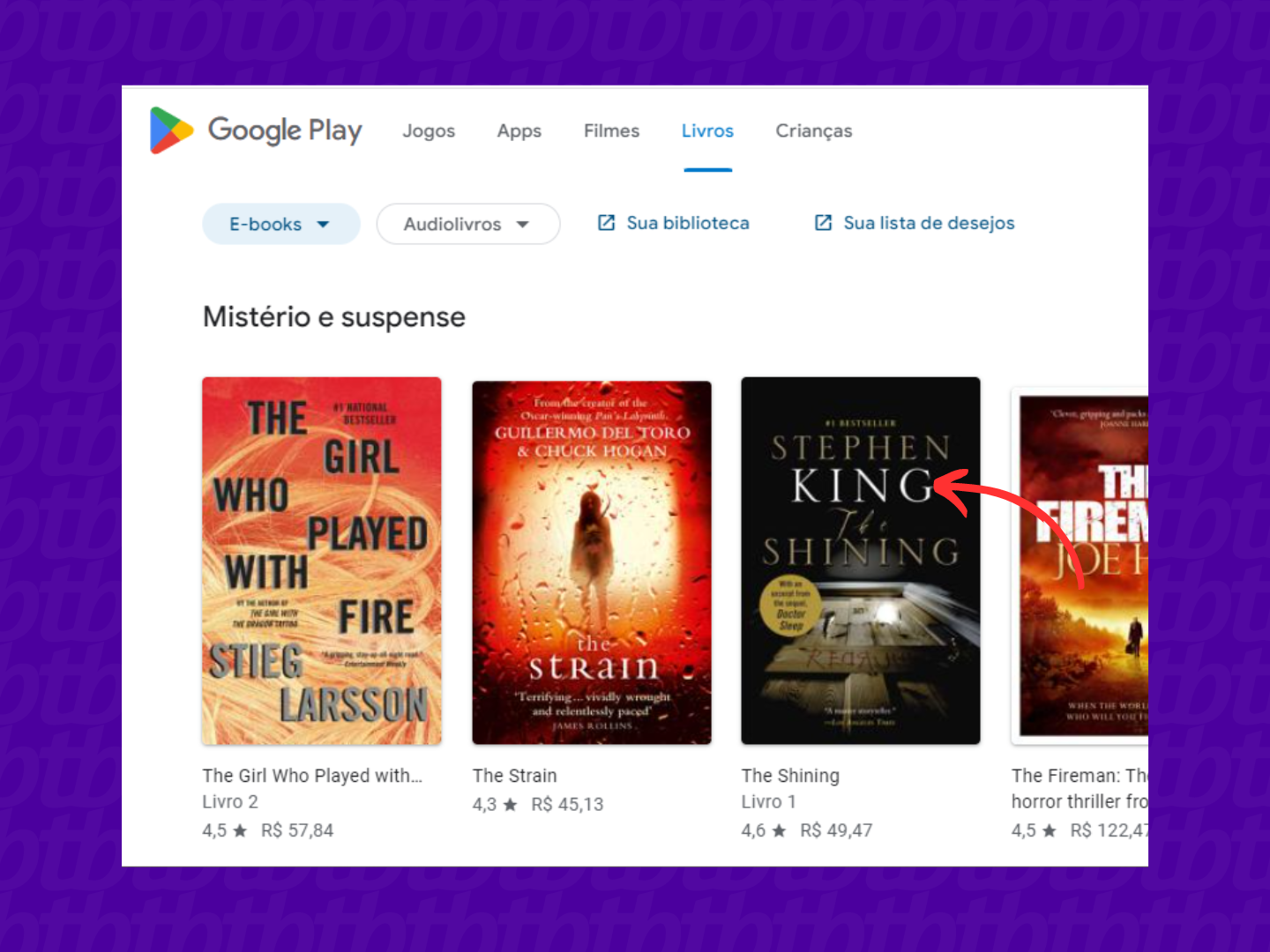Screen dimensions: 1270x952
Task: Expand the Audiolivros dropdown
Action: [468, 224]
